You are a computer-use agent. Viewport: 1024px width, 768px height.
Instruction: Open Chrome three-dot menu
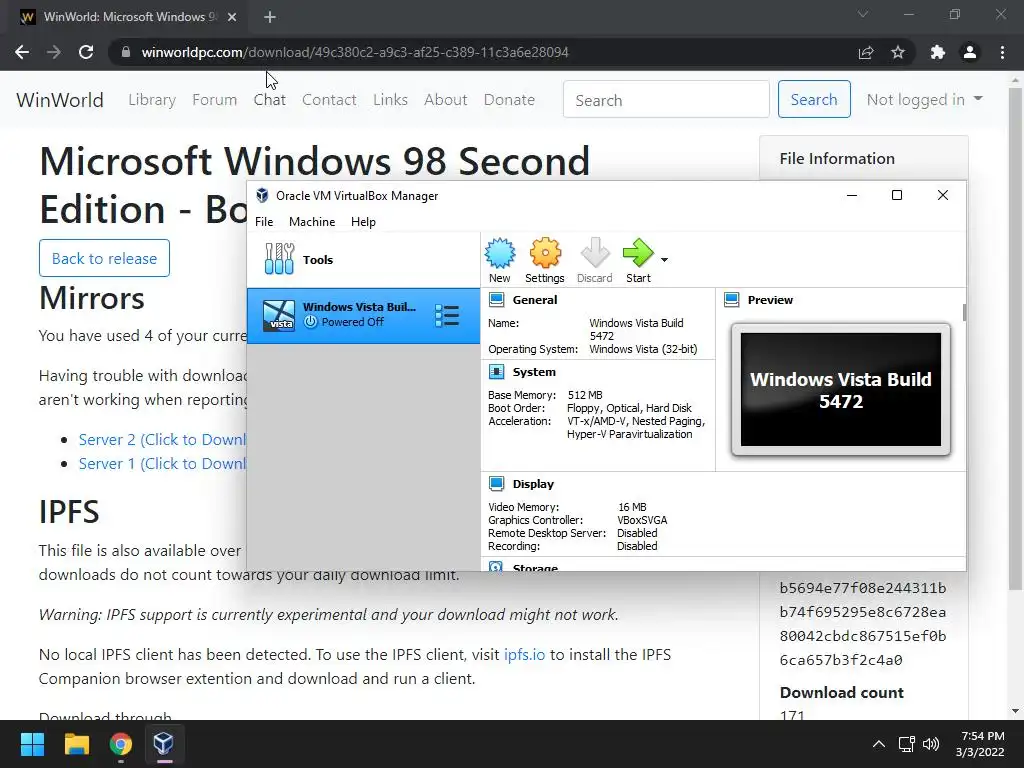[1002, 52]
